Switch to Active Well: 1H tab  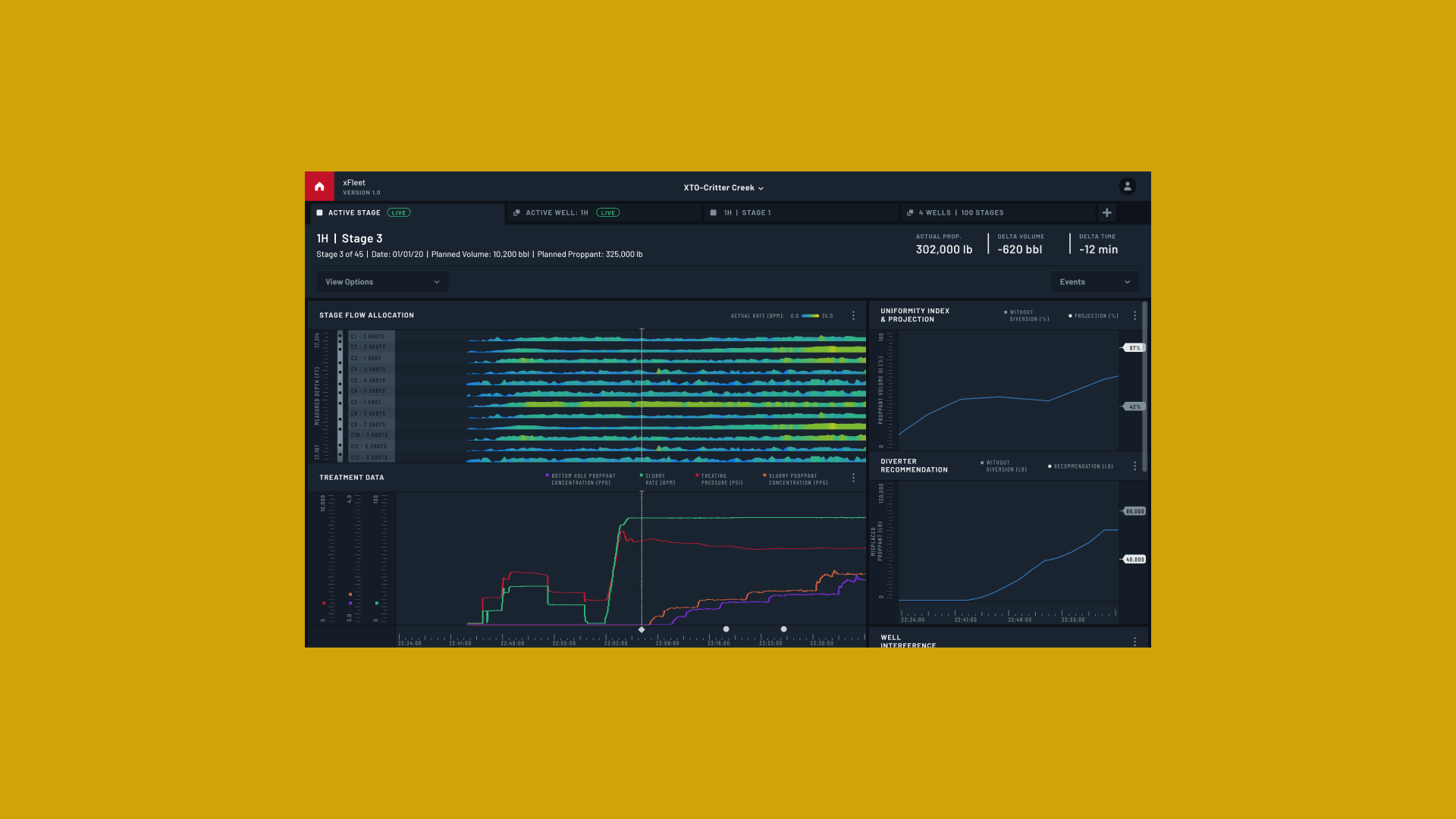557,213
